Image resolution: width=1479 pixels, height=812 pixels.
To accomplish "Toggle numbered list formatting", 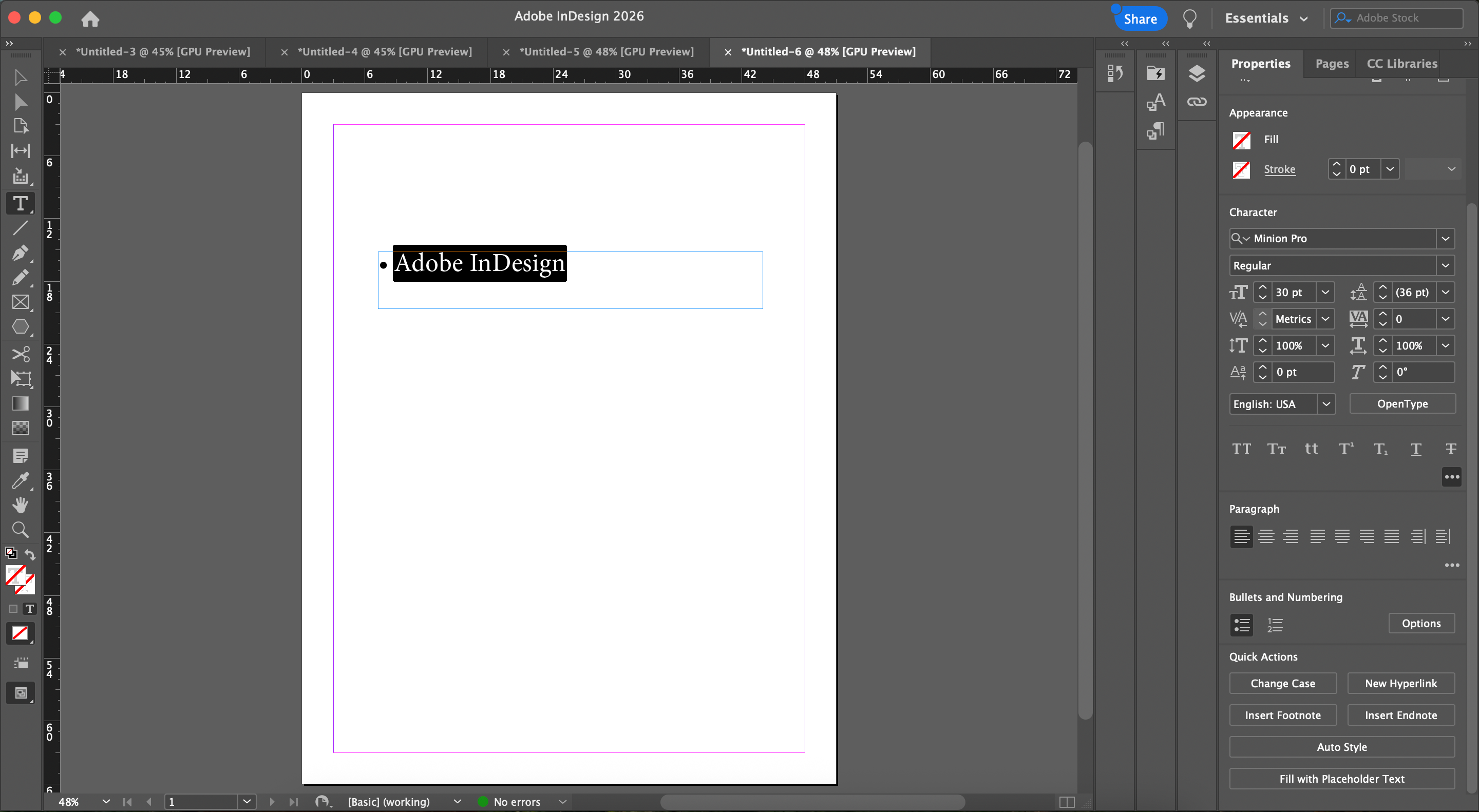I will 1275,624.
